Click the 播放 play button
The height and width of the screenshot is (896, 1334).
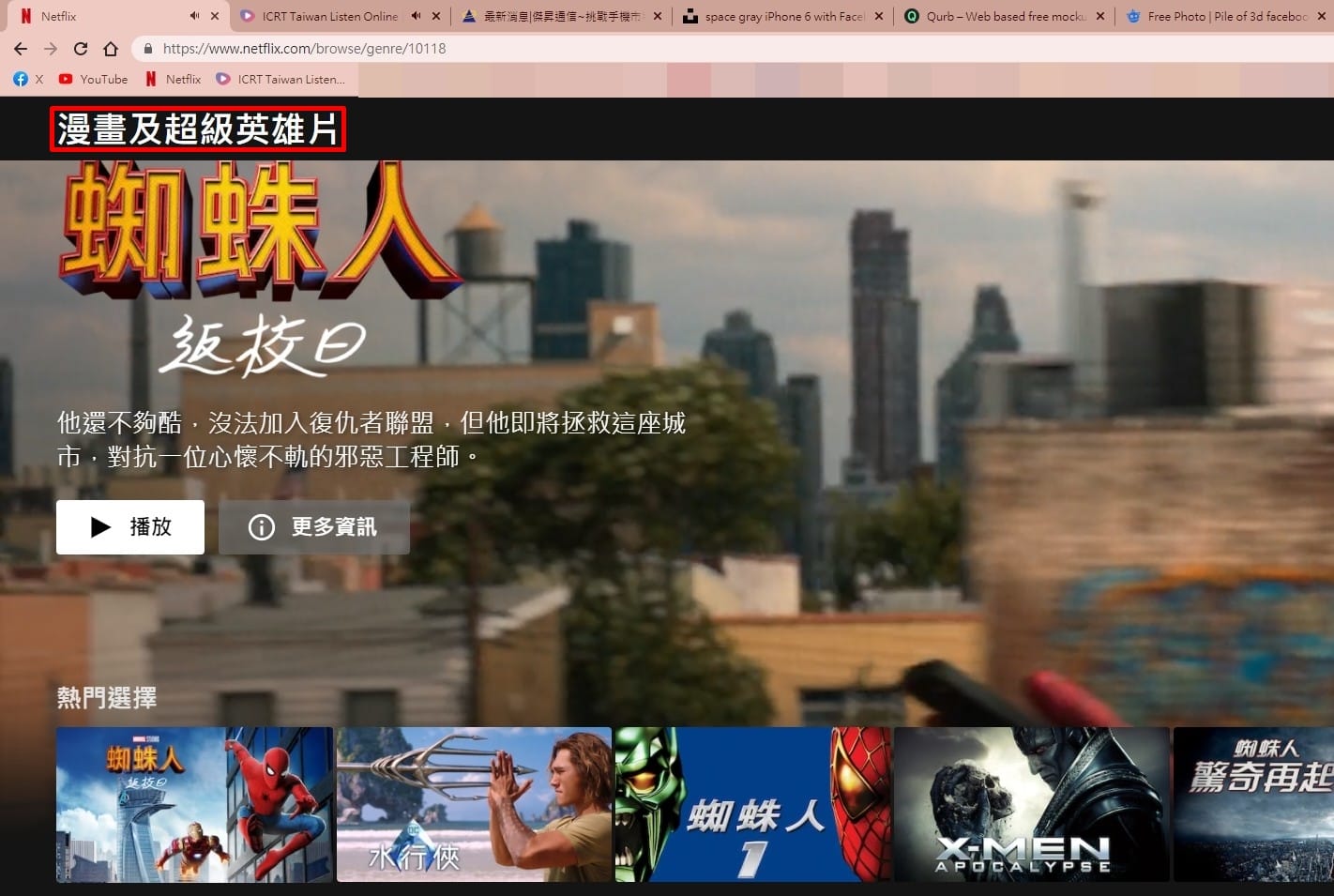click(130, 527)
